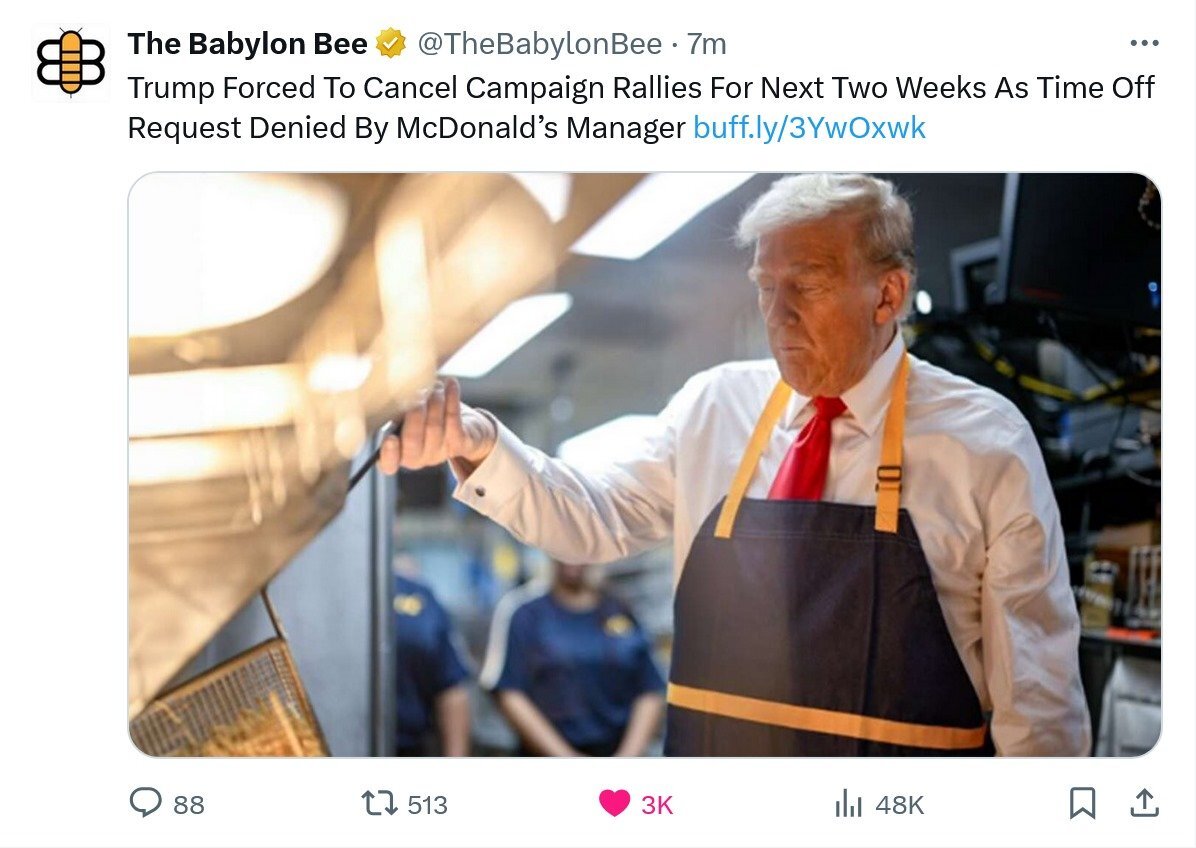View analytics via the bar chart icon
The image size is (1196, 848).
(848, 804)
